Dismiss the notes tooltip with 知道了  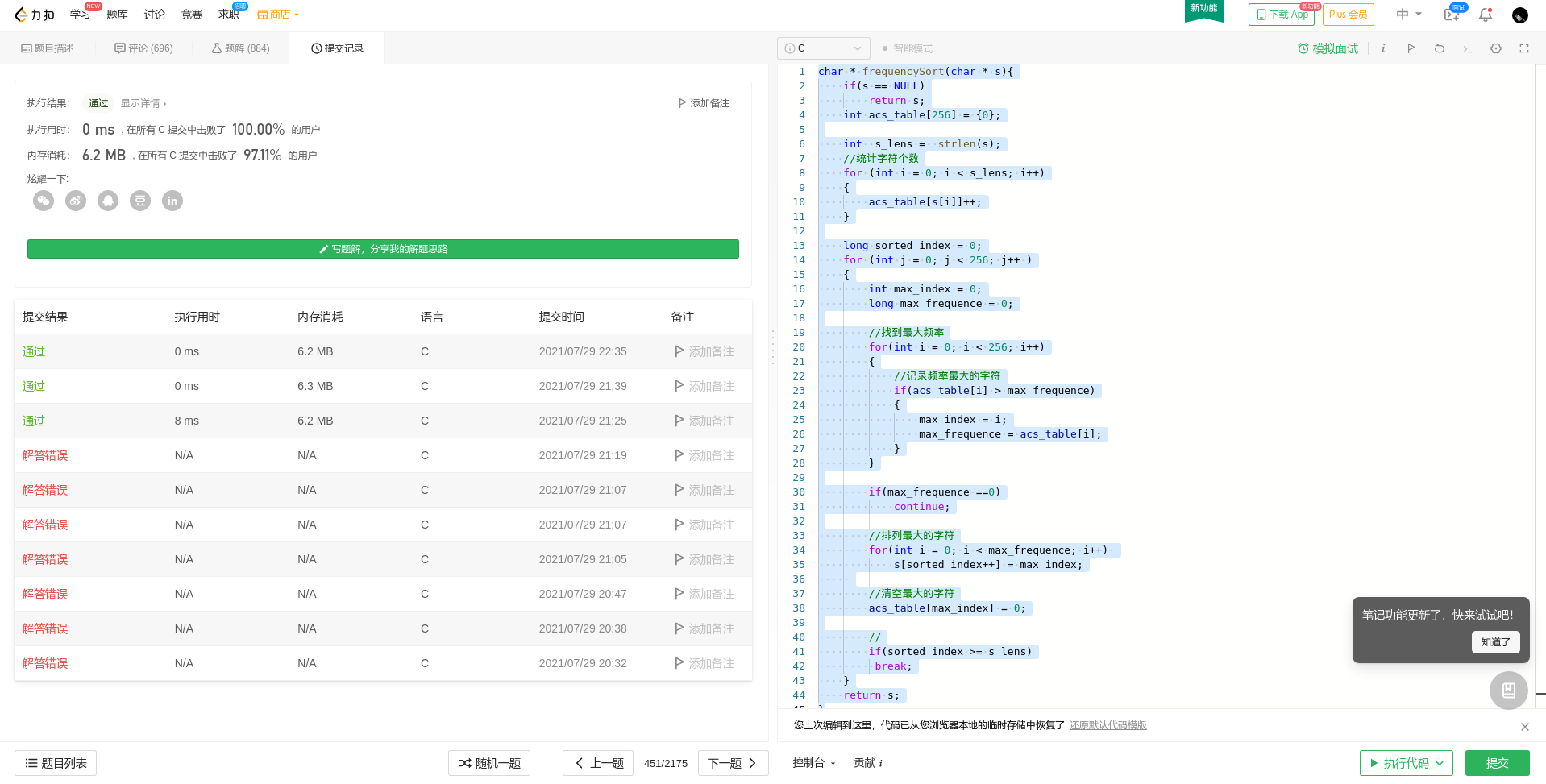1496,642
